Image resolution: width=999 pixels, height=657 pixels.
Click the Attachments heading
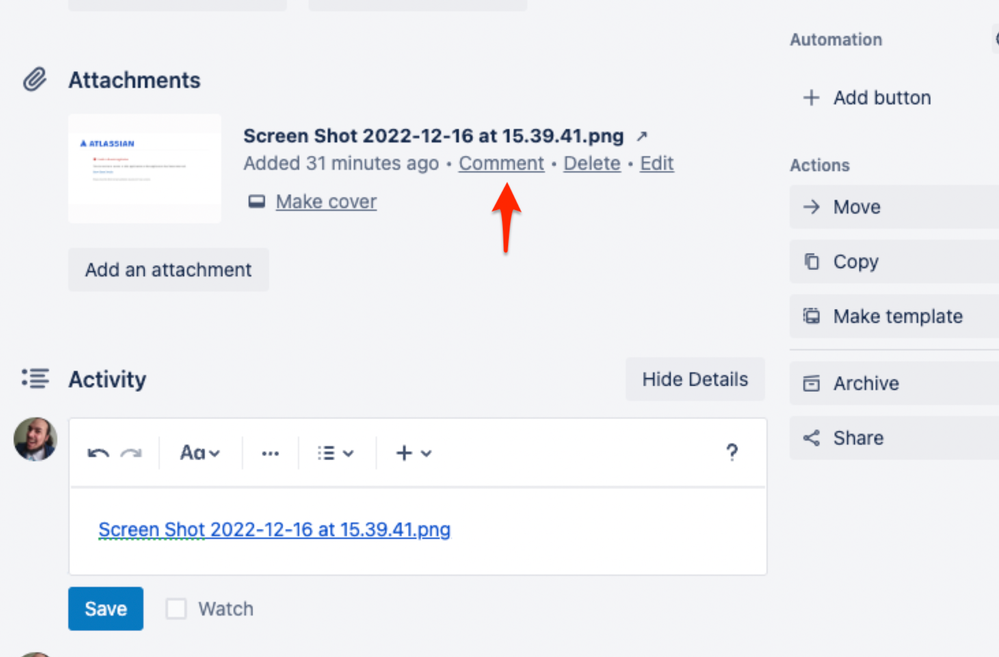(134, 80)
